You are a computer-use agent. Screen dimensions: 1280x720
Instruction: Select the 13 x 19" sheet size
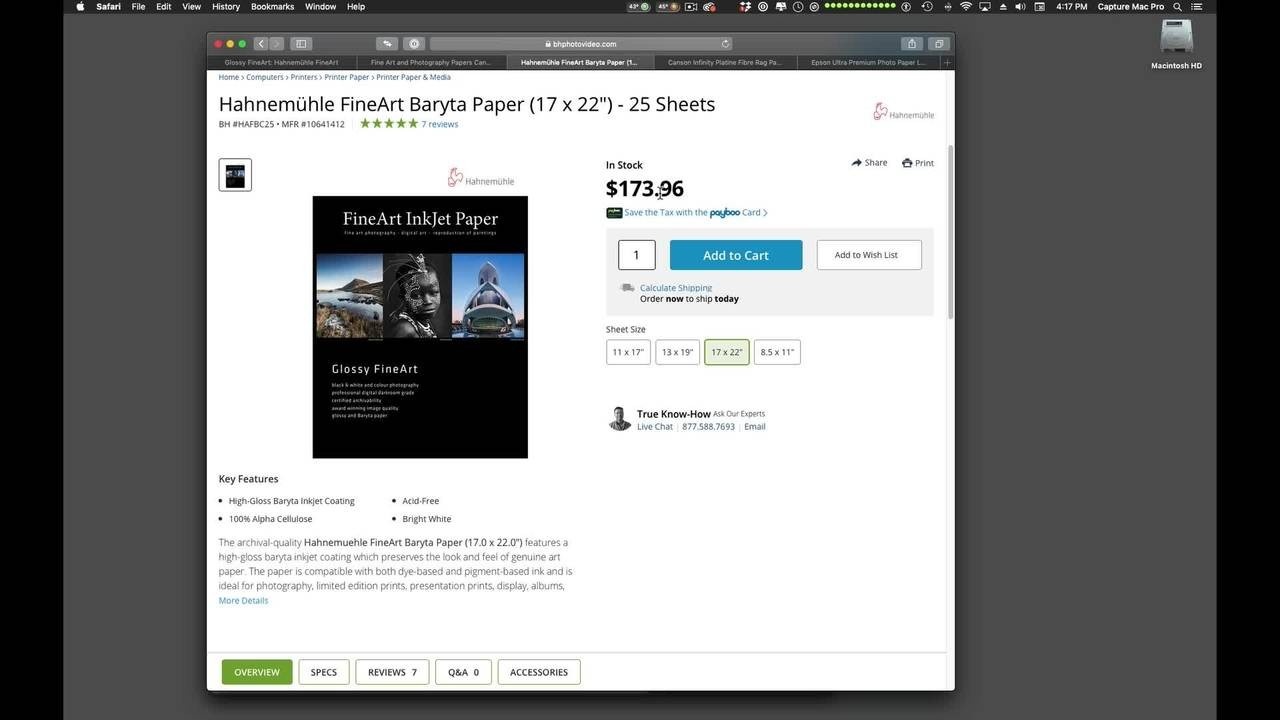(x=677, y=352)
